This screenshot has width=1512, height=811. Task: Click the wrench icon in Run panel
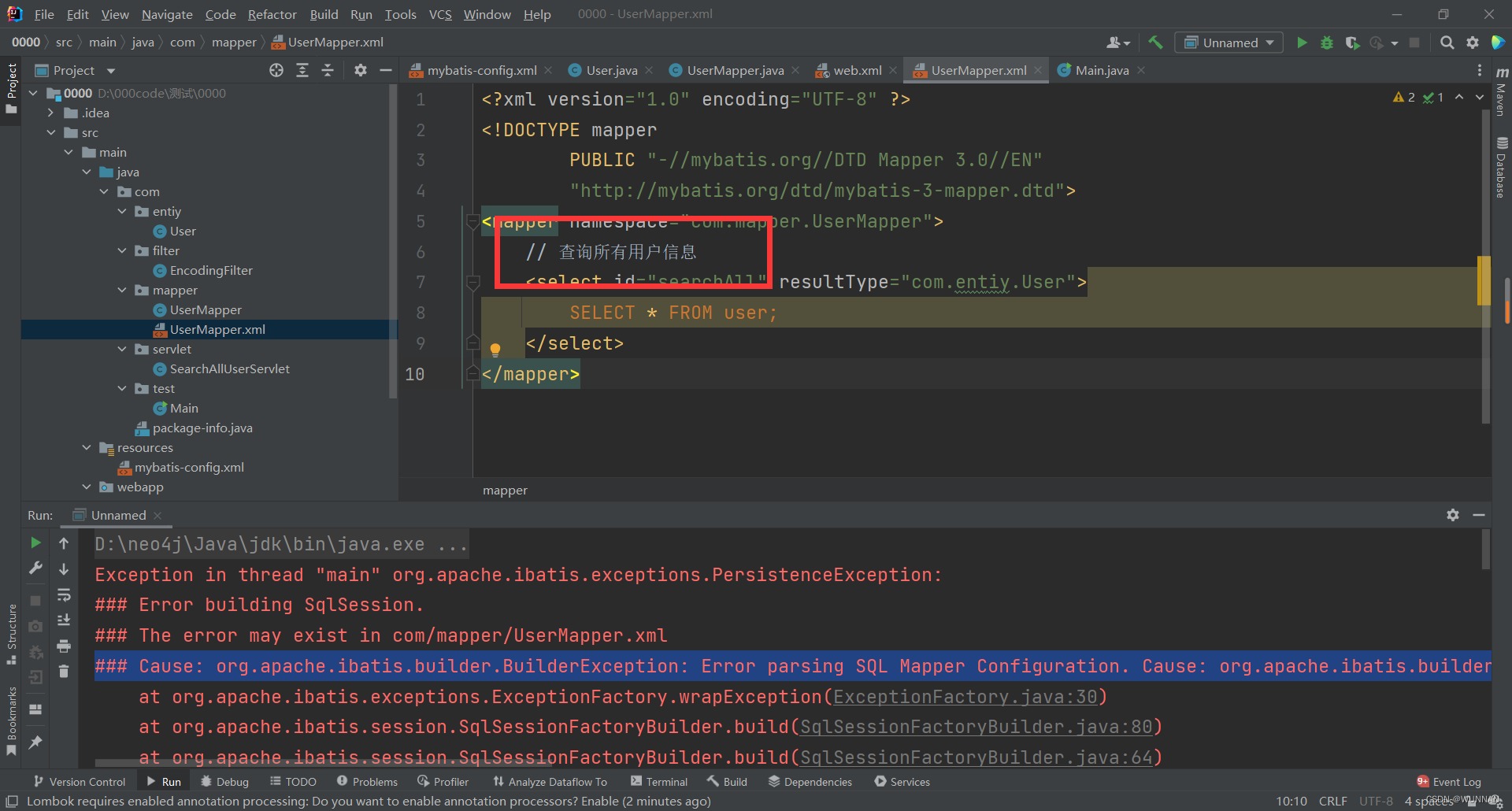click(35, 568)
